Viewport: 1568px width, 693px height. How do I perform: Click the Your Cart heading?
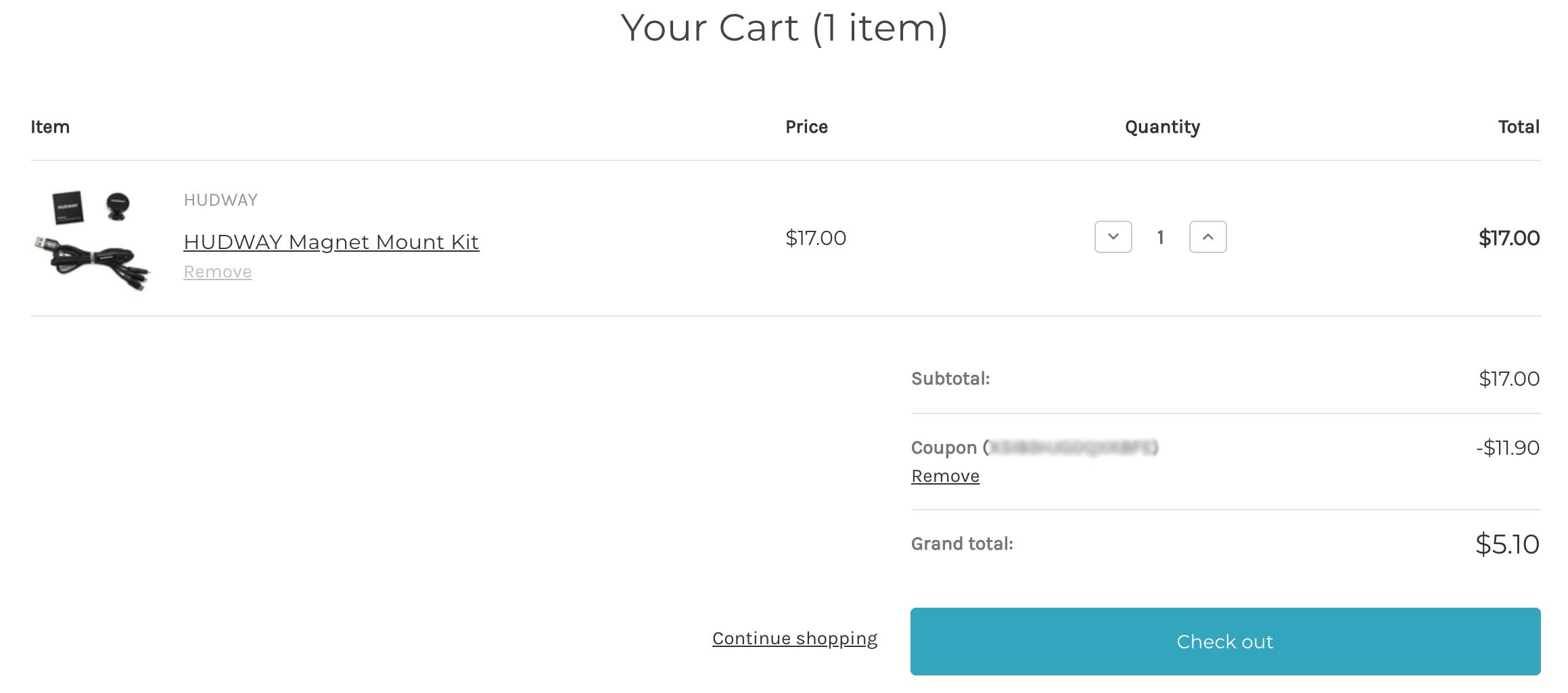tap(783, 28)
